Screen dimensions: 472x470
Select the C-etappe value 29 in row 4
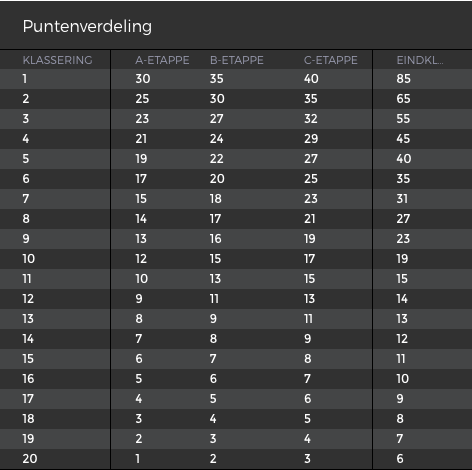tap(311, 139)
